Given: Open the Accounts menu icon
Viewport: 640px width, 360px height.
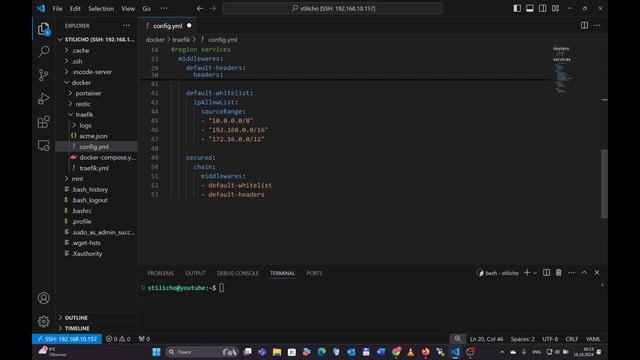Looking at the screenshot, I should [x=44, y=298].
